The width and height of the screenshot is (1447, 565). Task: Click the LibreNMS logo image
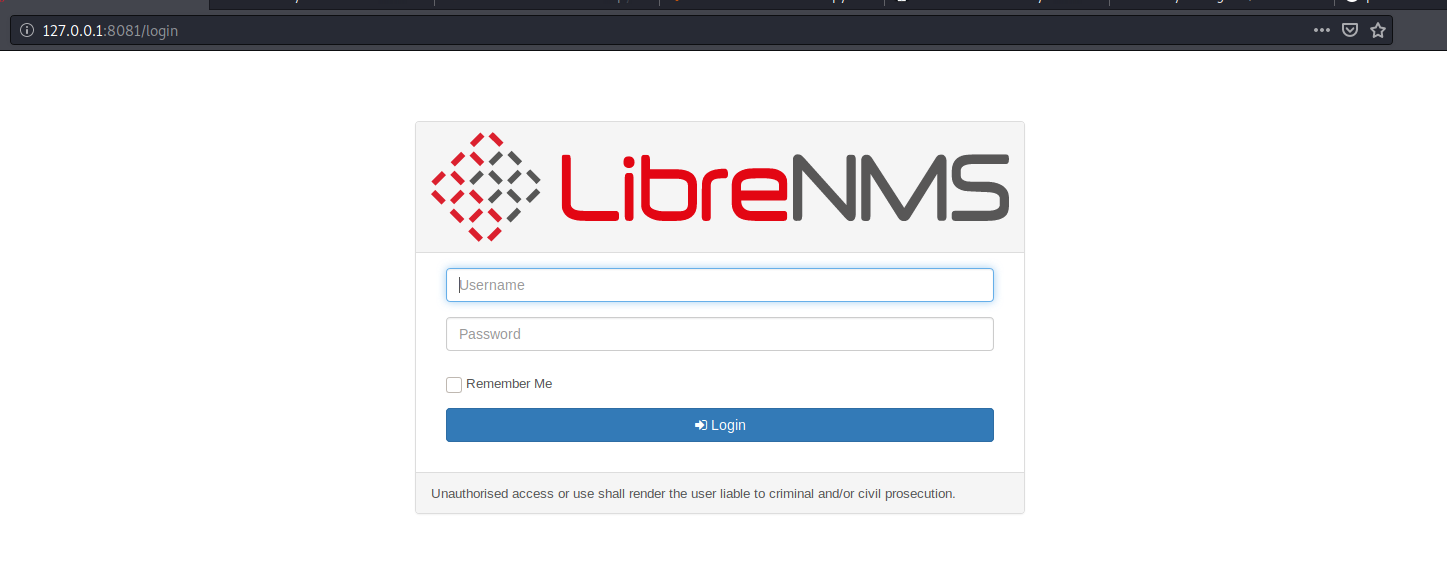719,187
